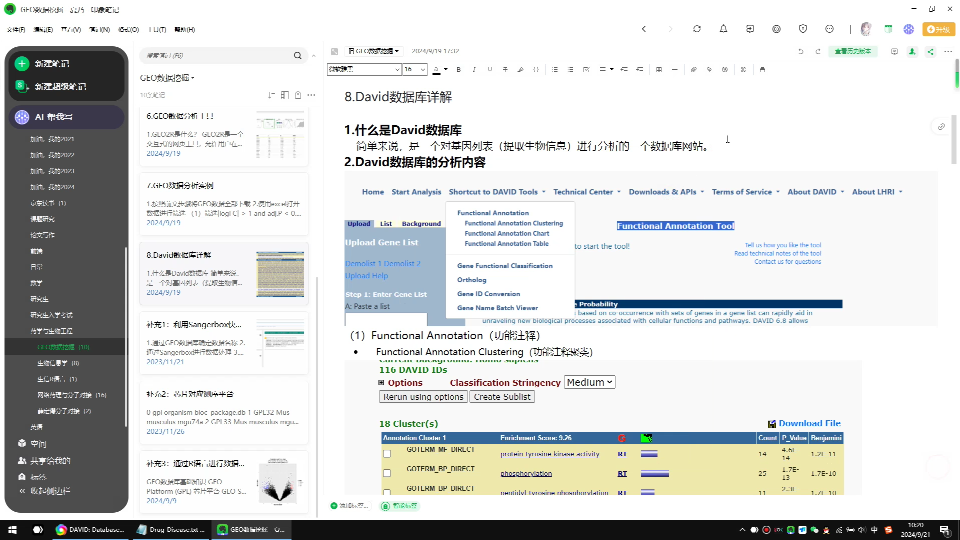Tick the checkbox in the phosphorylation row
Viewport: 960px width, 540px height.
[387, 473]
